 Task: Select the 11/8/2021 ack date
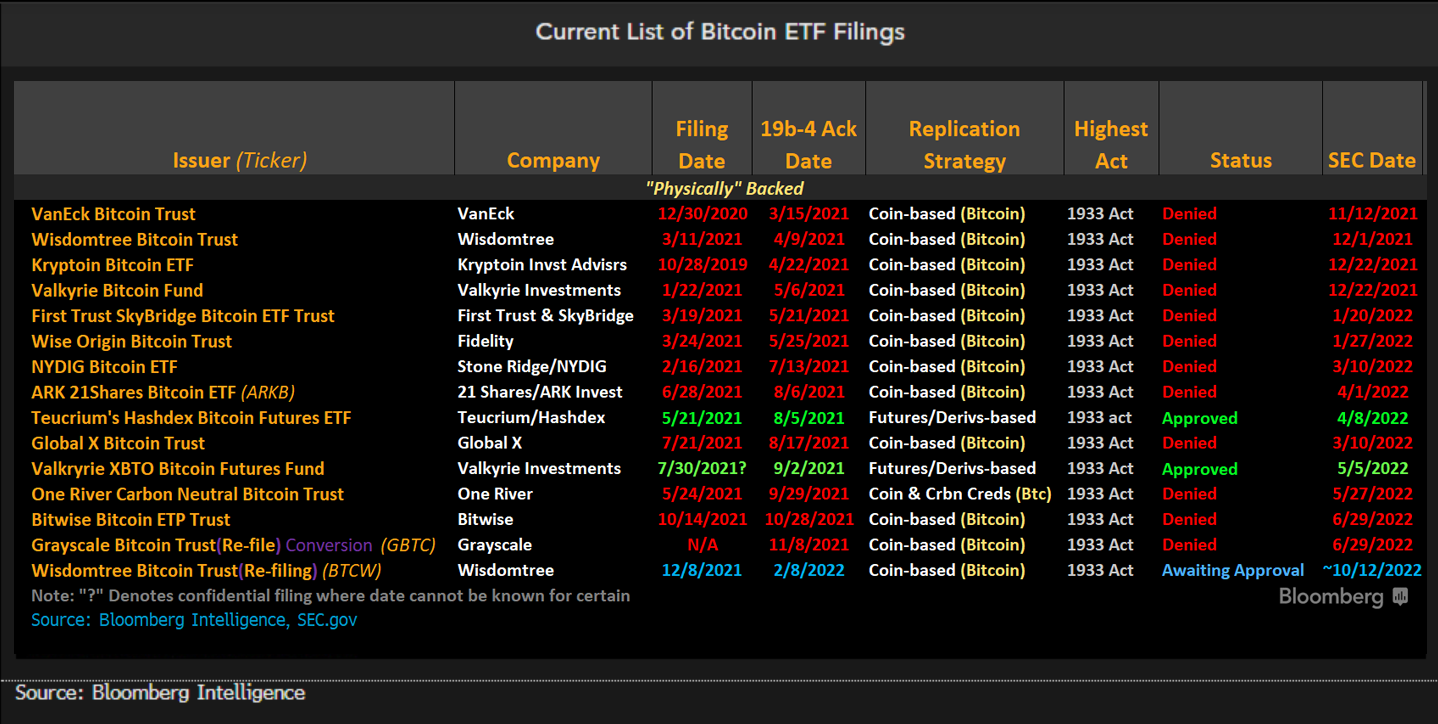pos(808,545)
